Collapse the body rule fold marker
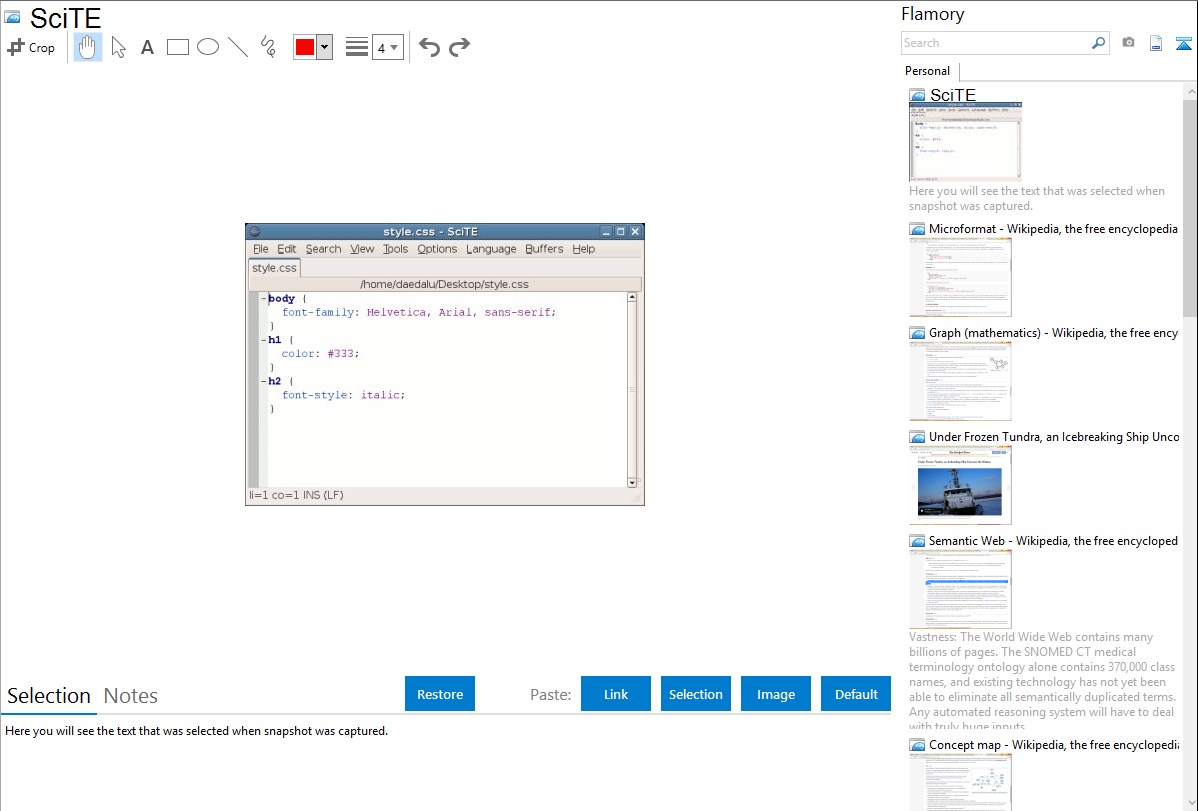Screen dimensions: 1198x811 tap(264, 299)
